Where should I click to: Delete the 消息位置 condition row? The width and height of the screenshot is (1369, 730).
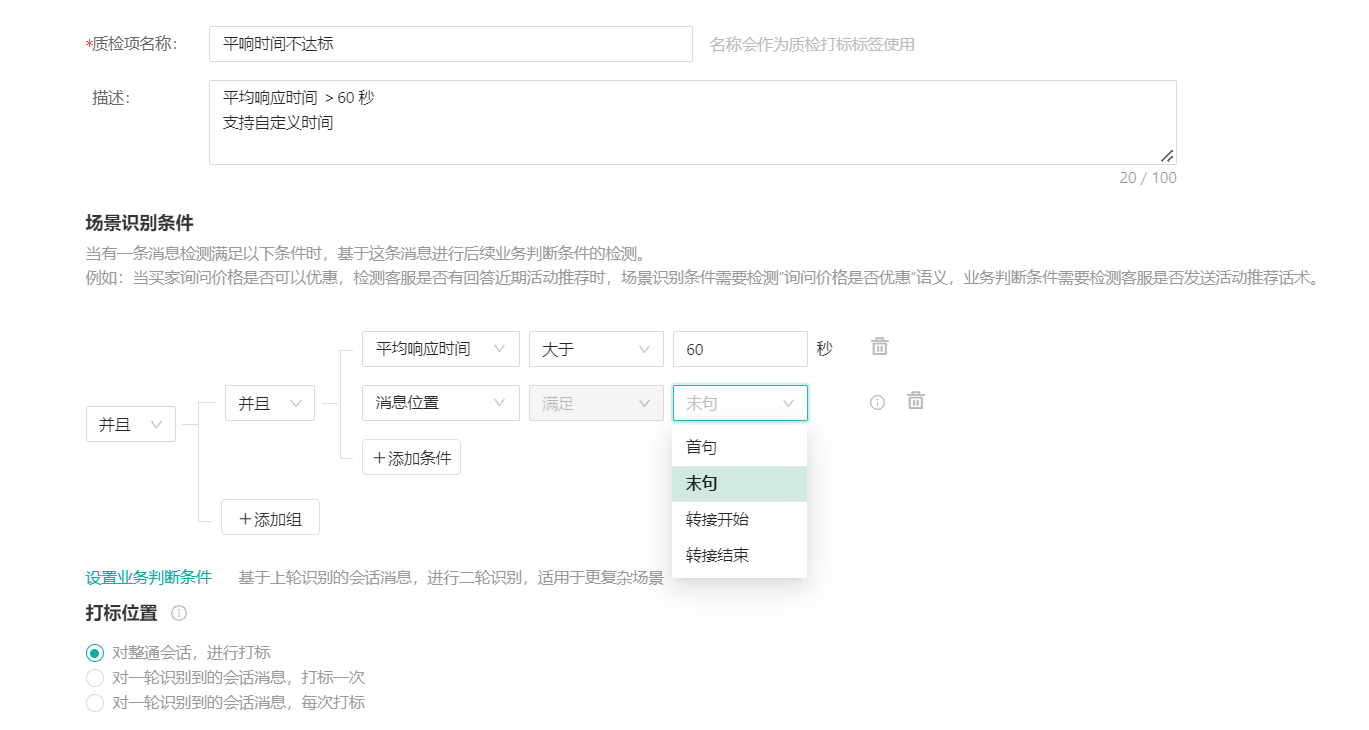pyautogui.click(x=915, y=401)
